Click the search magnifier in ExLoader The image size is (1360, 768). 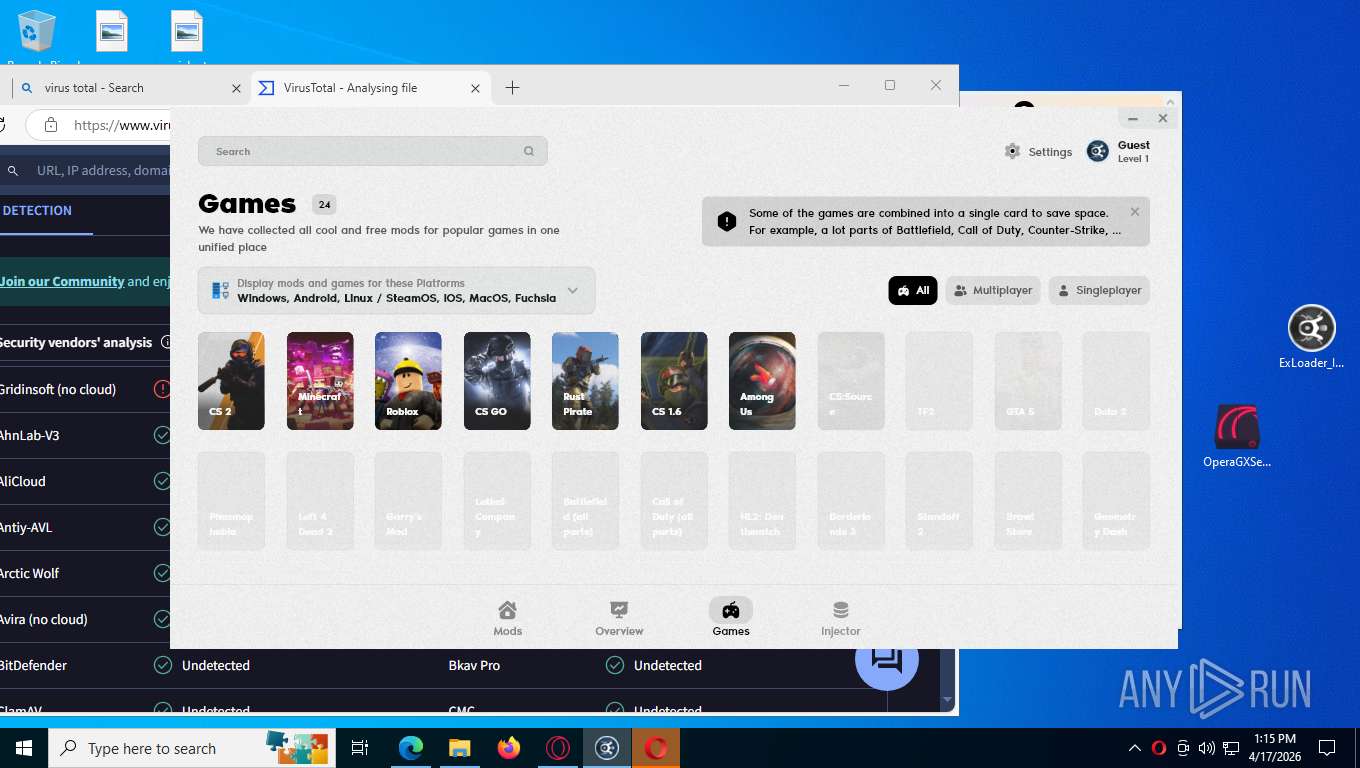point(529,151)
